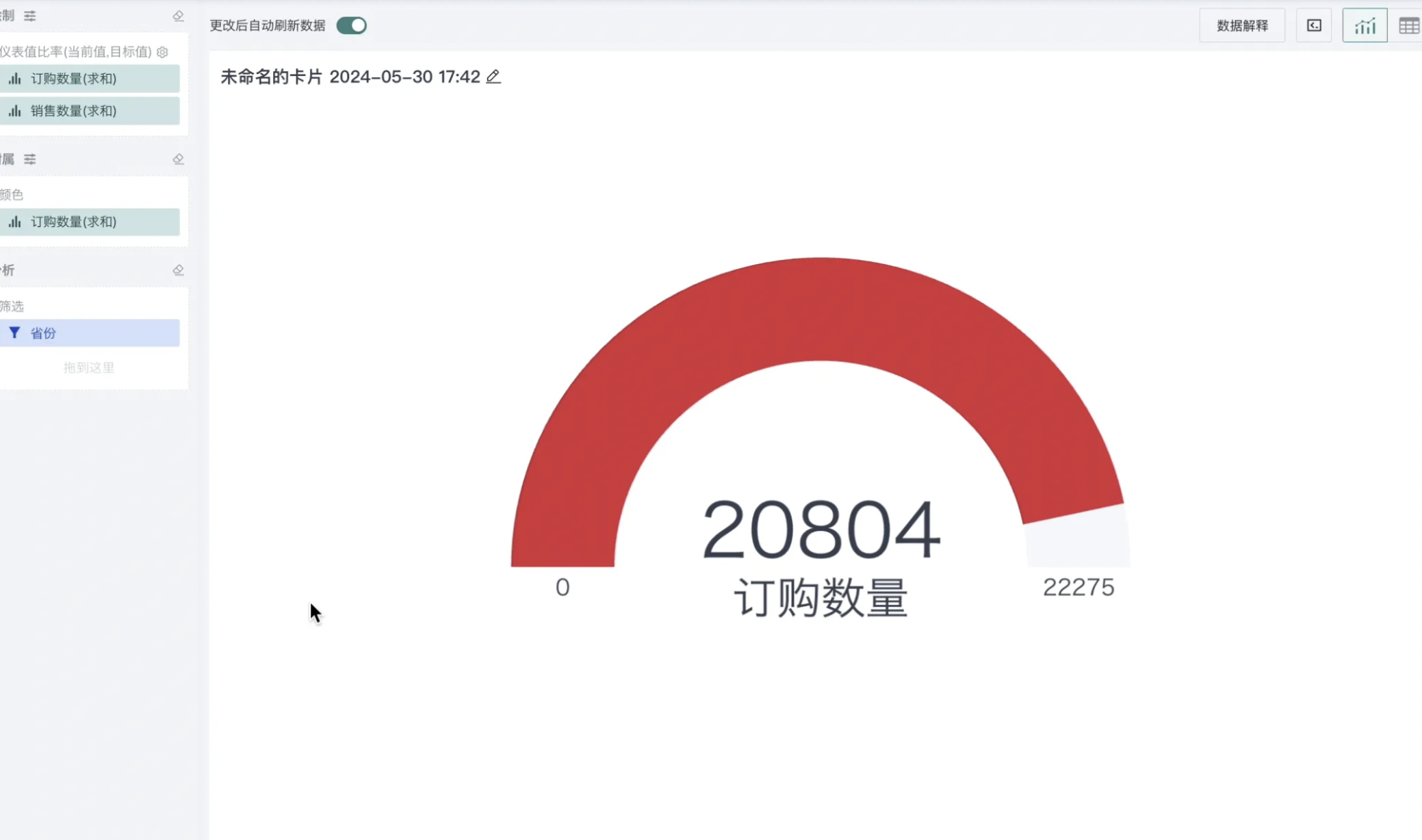This screenshot has height=840, width=1422.
Task: Click the collapse panel icon beside 数据解释
Action: (x=1314, y=26)
